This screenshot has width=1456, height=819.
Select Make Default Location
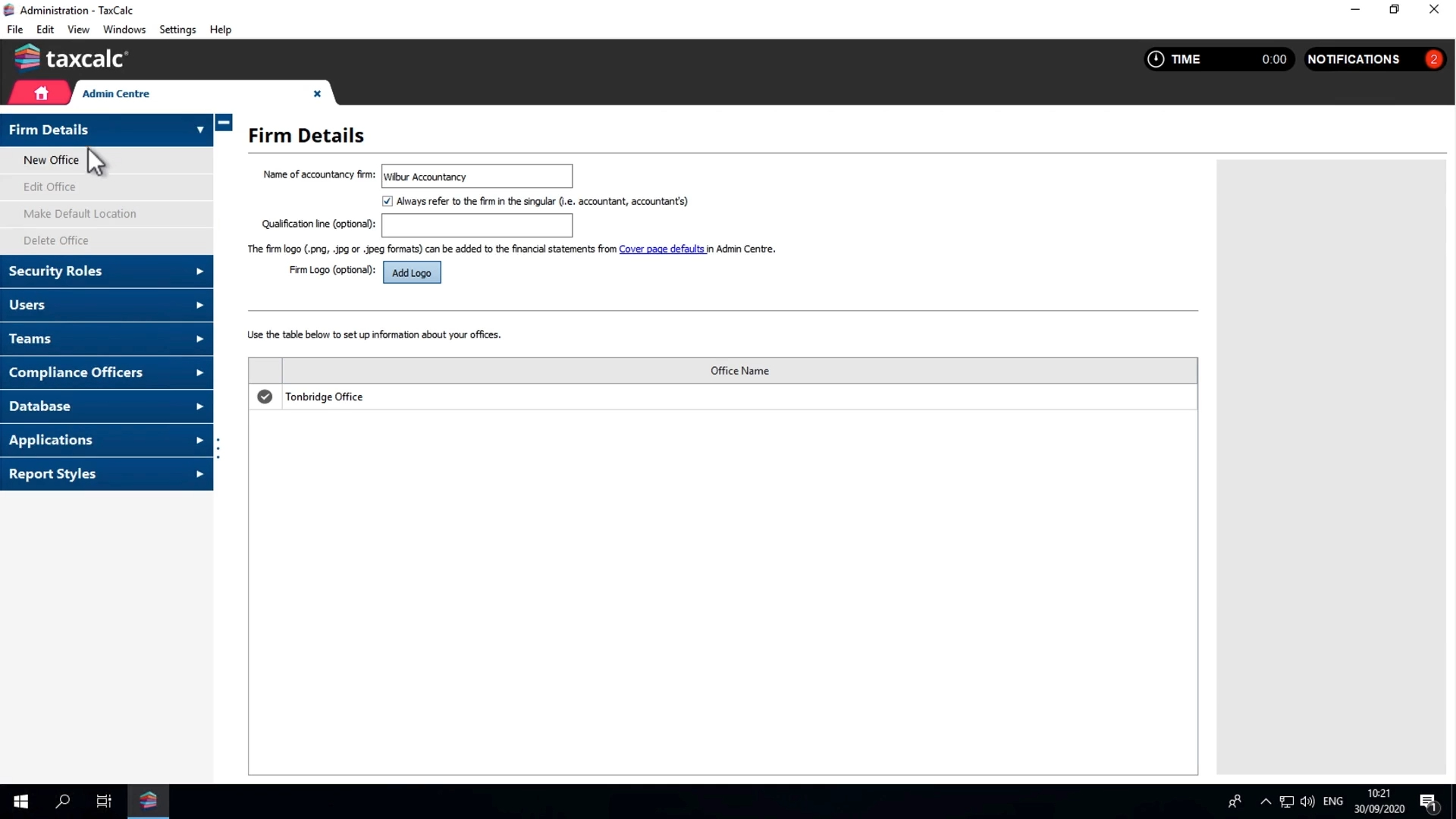point(106,214)
